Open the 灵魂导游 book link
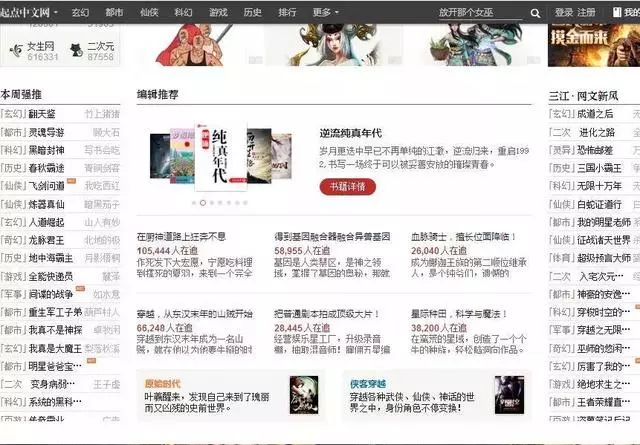640x445 pixels. [46, 132]
